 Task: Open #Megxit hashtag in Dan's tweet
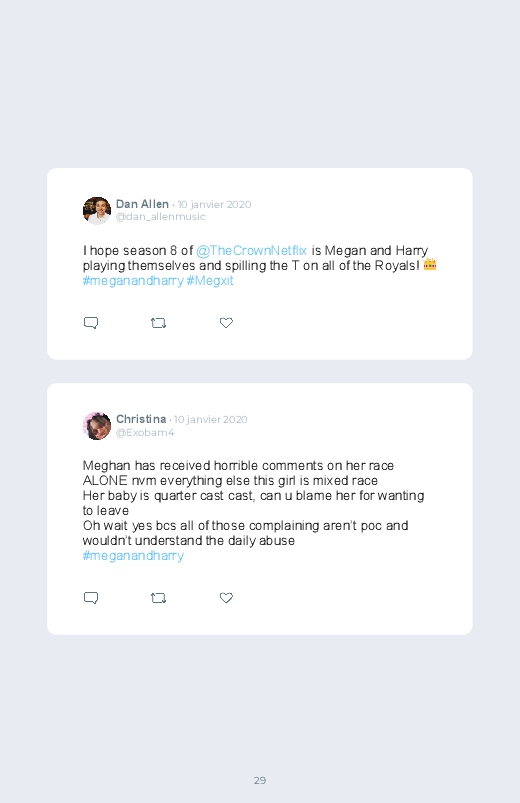click(210, 281)
